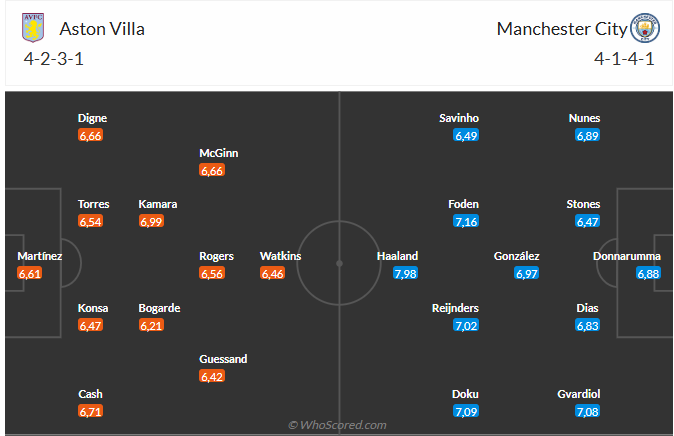Select Watkins' 6.46 rating badge

tap(272, 273)
